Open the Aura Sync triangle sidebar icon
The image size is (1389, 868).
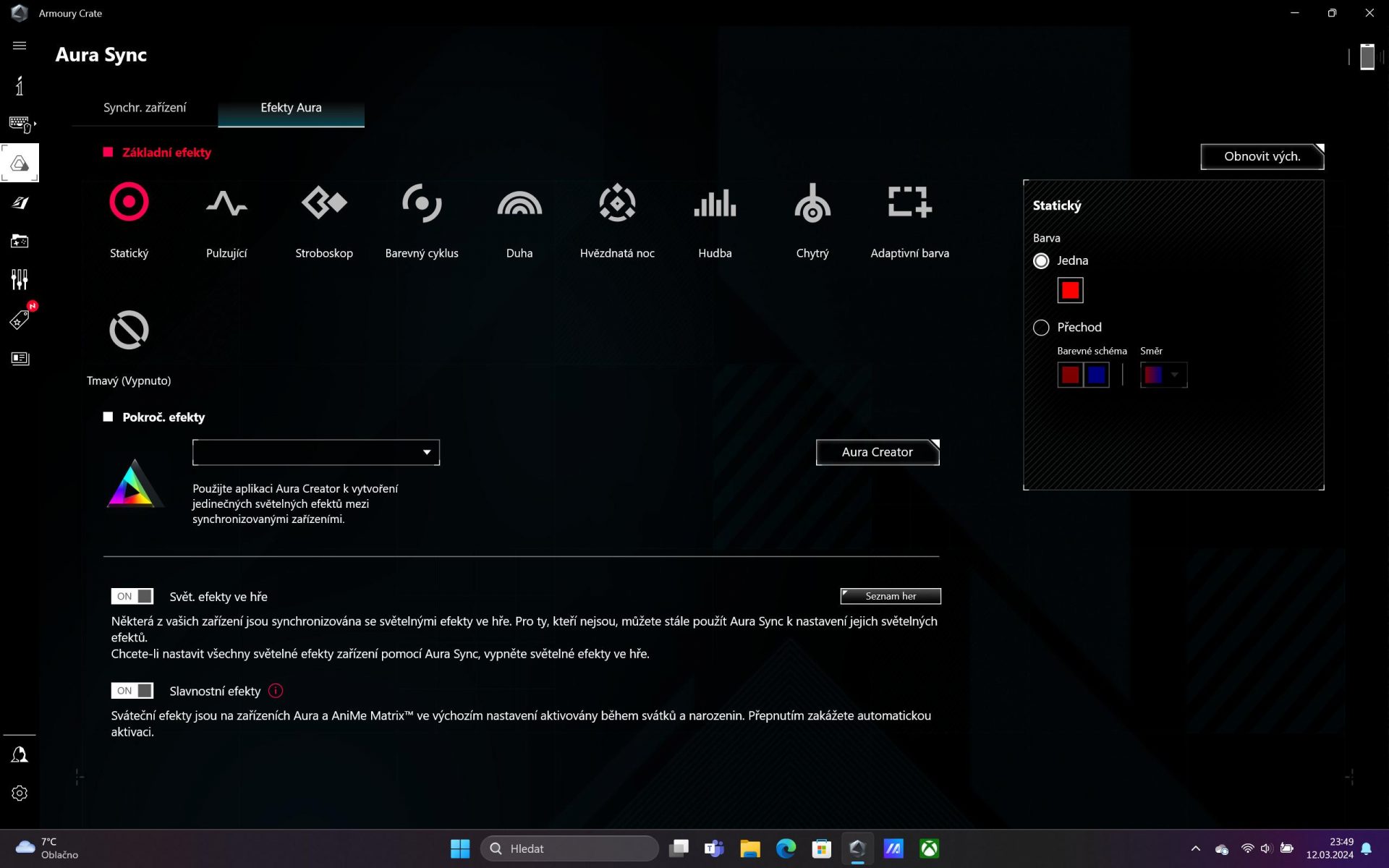tap(20, 163)
